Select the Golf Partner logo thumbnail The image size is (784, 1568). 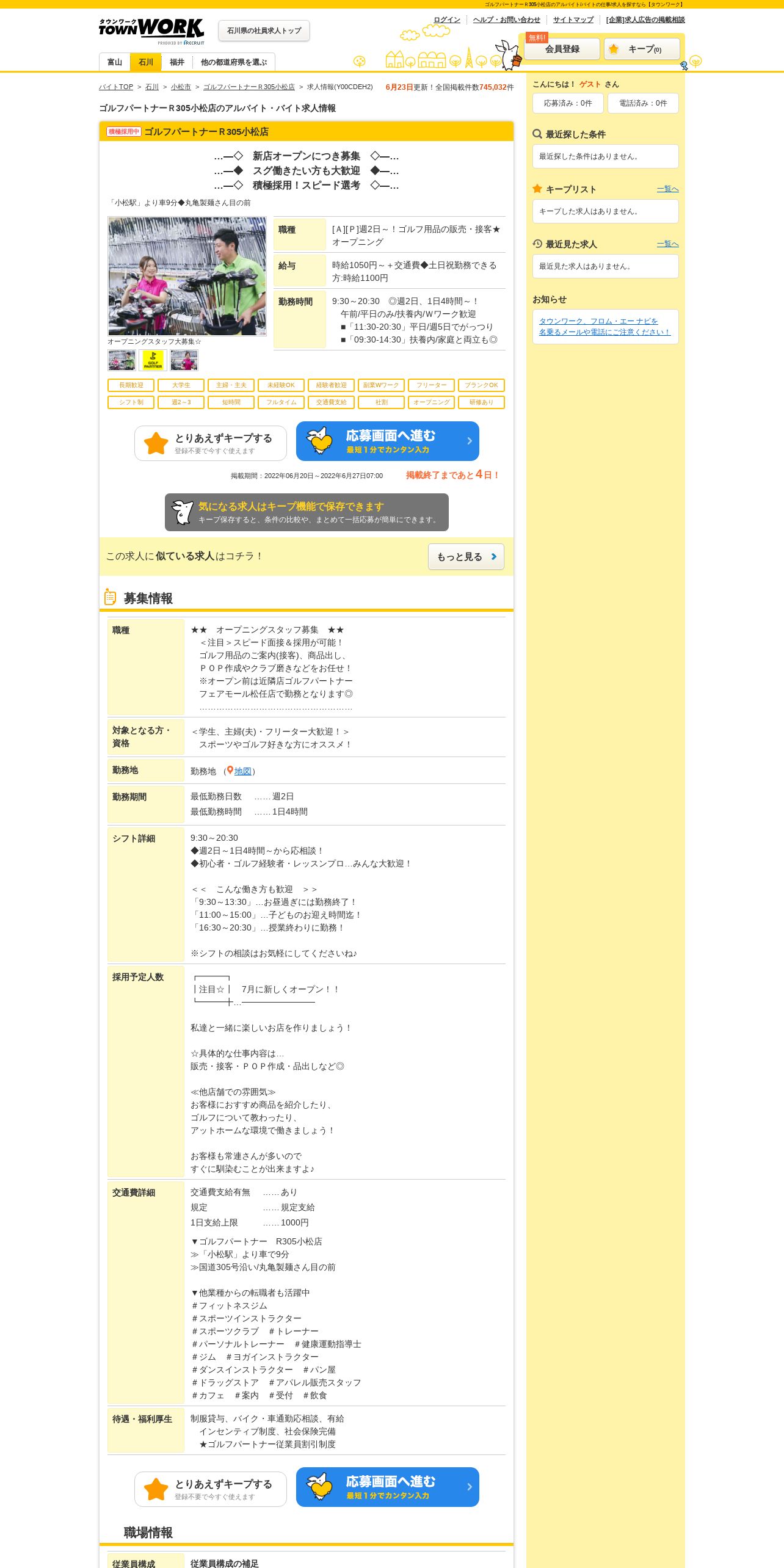(153, 360)
